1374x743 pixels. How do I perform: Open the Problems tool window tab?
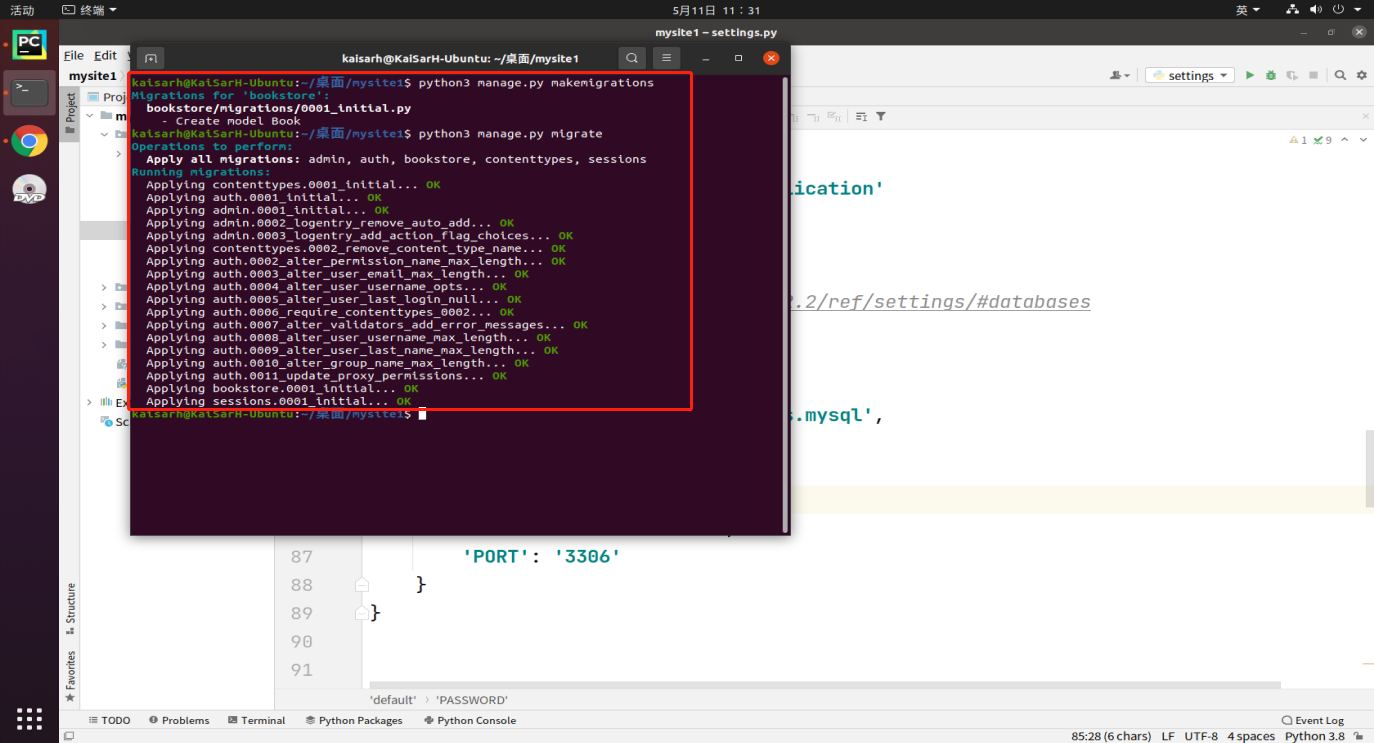(179, 720)
